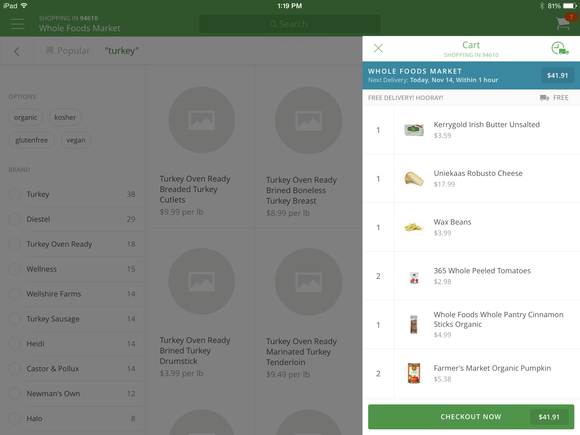Tap Next Delivery Today, Nov 14 text

tap(433, 80)
